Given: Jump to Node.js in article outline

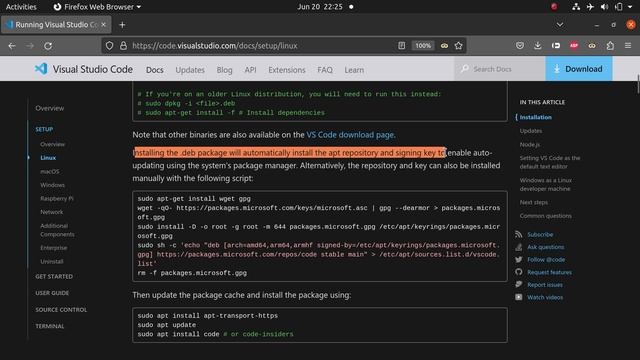Looking at the screenshot, I should point(530,144).
